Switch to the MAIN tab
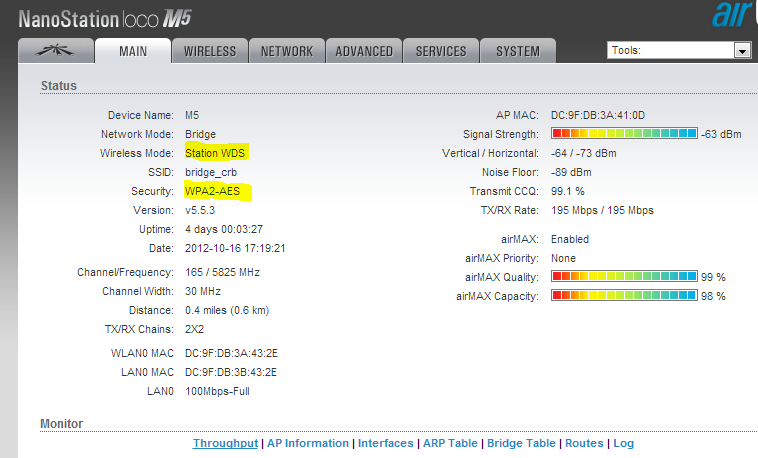758x458 pixels. (x=133, y=51)
